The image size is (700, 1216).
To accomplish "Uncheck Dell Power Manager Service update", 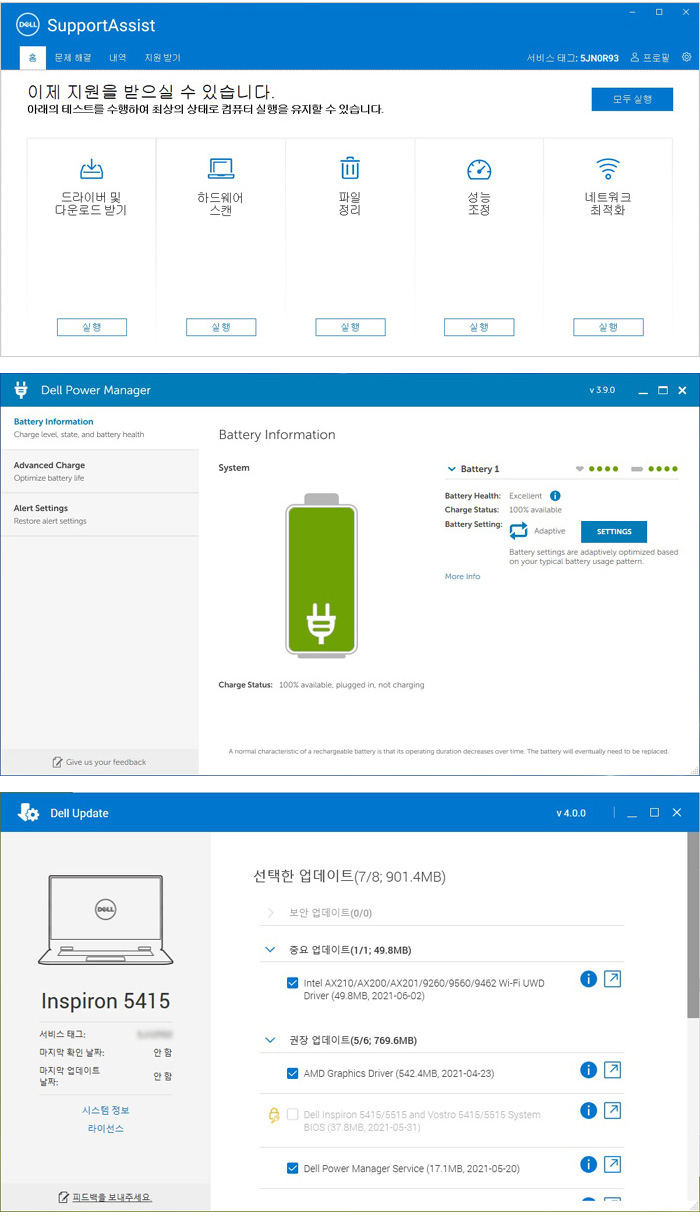I will pyautogui.click(x=292, y=1168).
